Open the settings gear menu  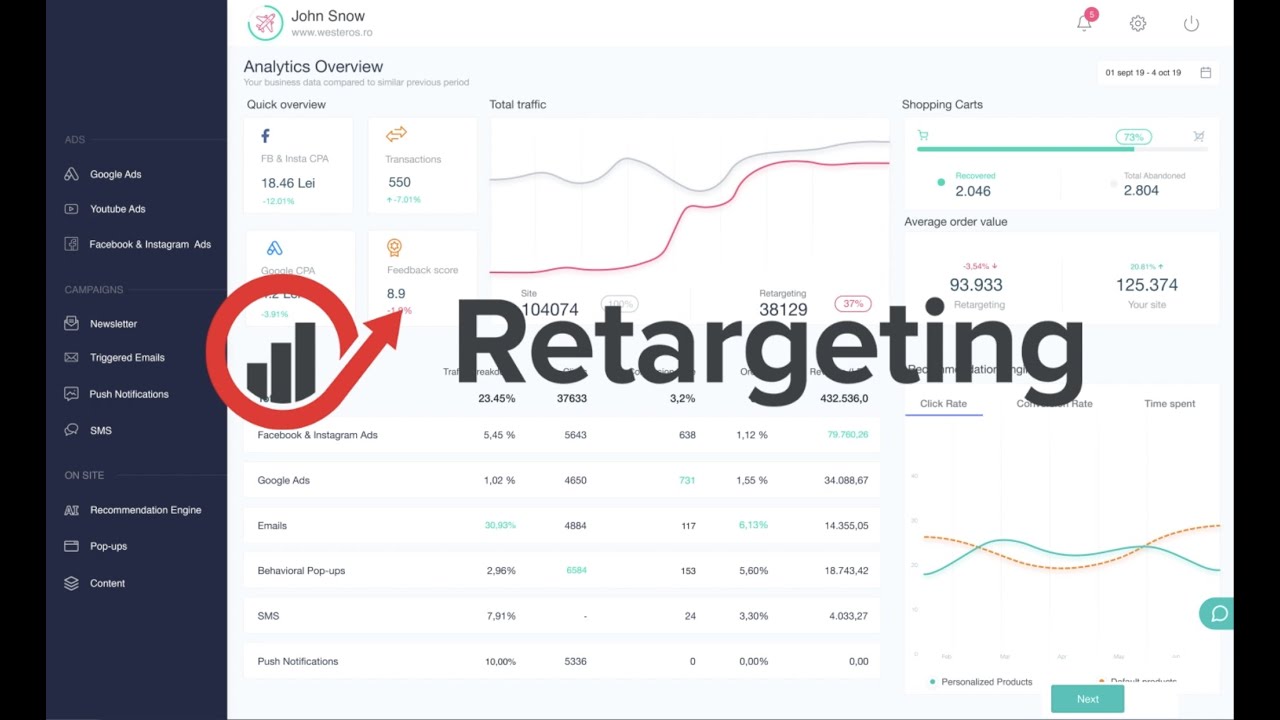(1138, 22)
